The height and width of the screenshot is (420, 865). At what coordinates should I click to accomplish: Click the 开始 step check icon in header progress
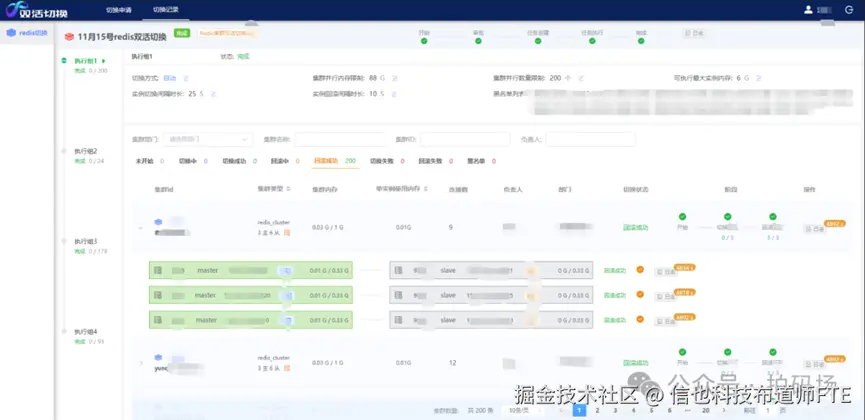pyautogui.click(x=424, y=41)
